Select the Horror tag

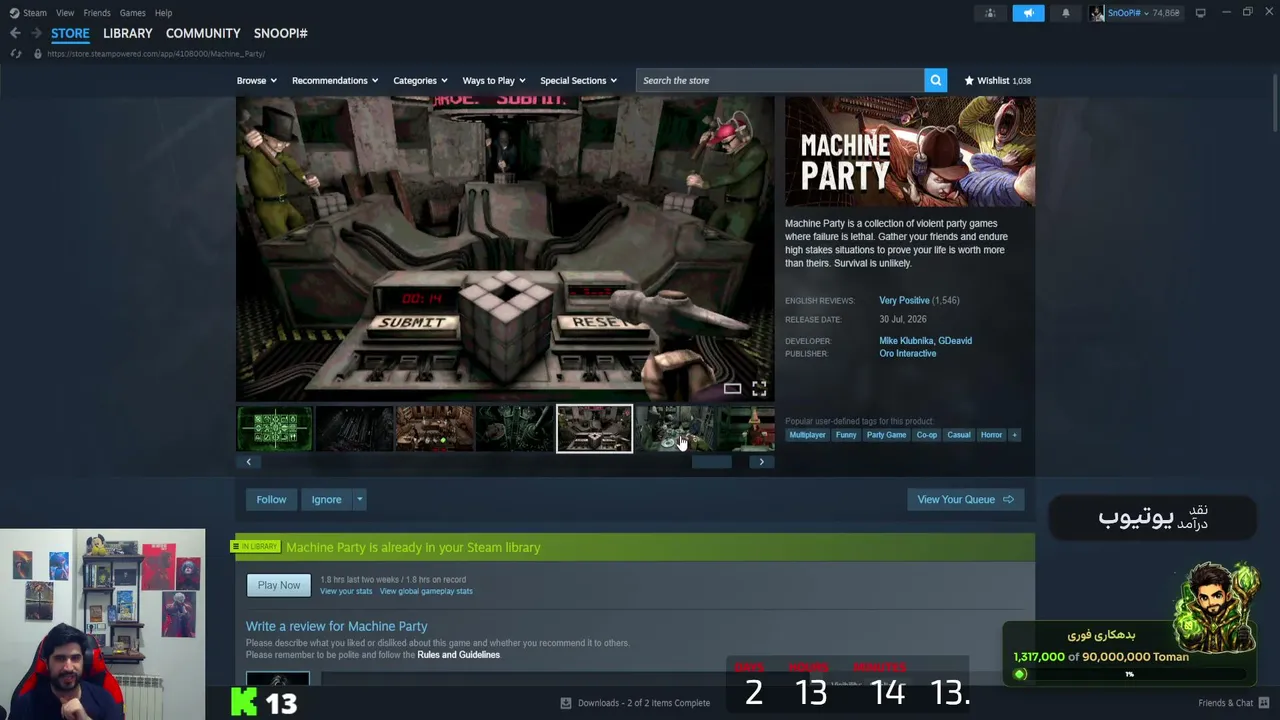(991, 435)
